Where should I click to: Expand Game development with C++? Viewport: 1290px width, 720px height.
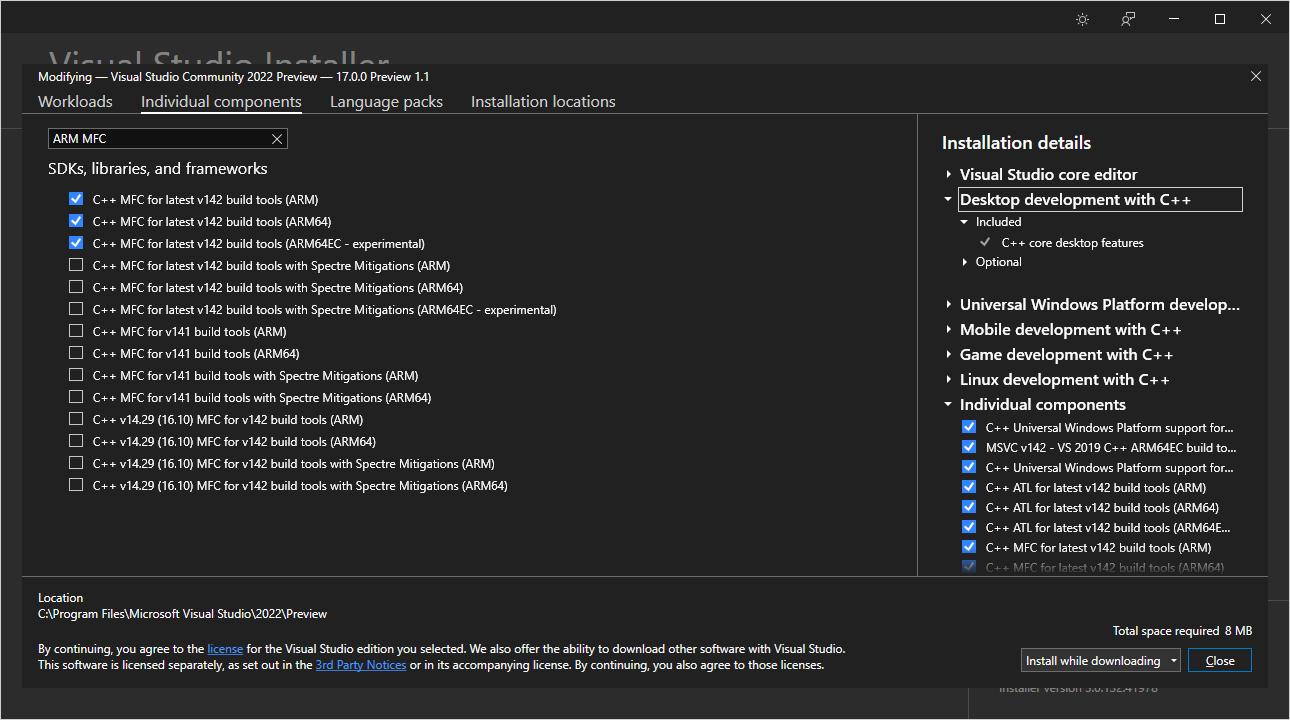(x=948, y=355)
